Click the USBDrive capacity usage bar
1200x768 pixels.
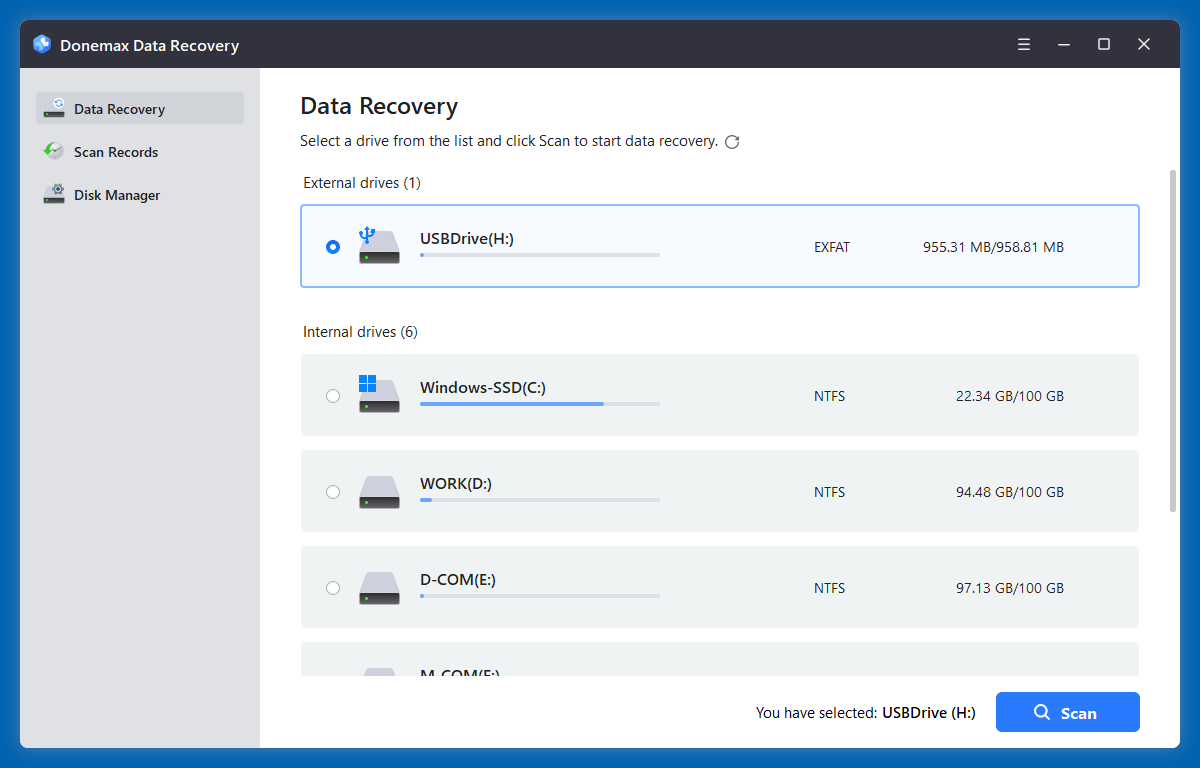pos(540,255)
